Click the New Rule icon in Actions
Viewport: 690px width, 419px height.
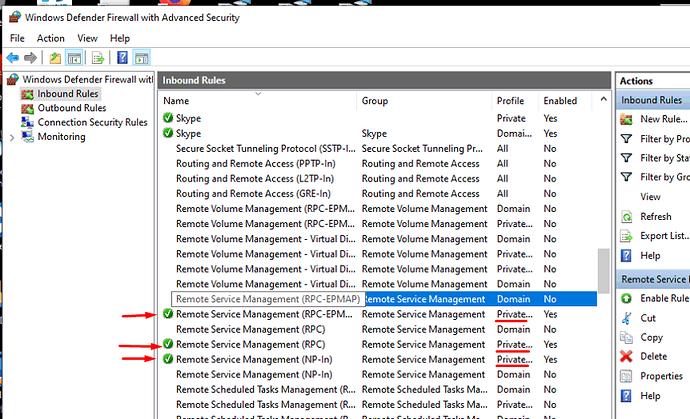(x=627, y=119)
